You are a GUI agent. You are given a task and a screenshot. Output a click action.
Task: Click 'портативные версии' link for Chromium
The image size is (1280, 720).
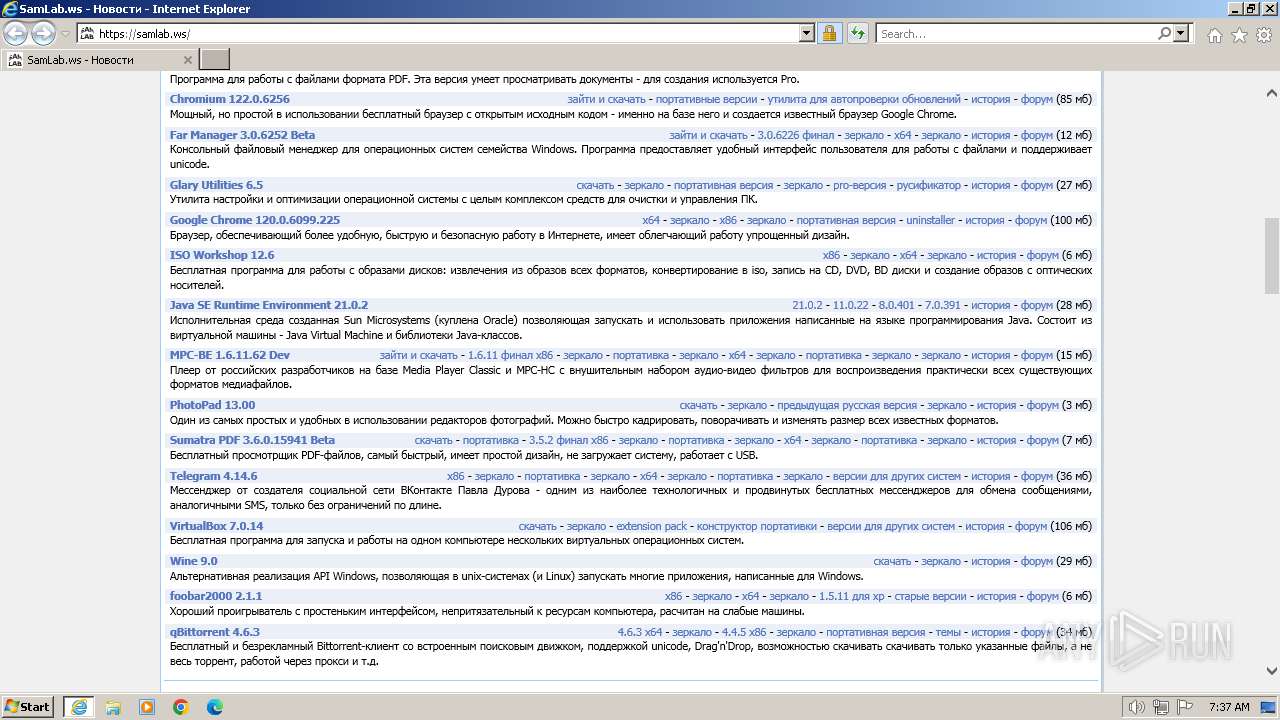point(706,100)
